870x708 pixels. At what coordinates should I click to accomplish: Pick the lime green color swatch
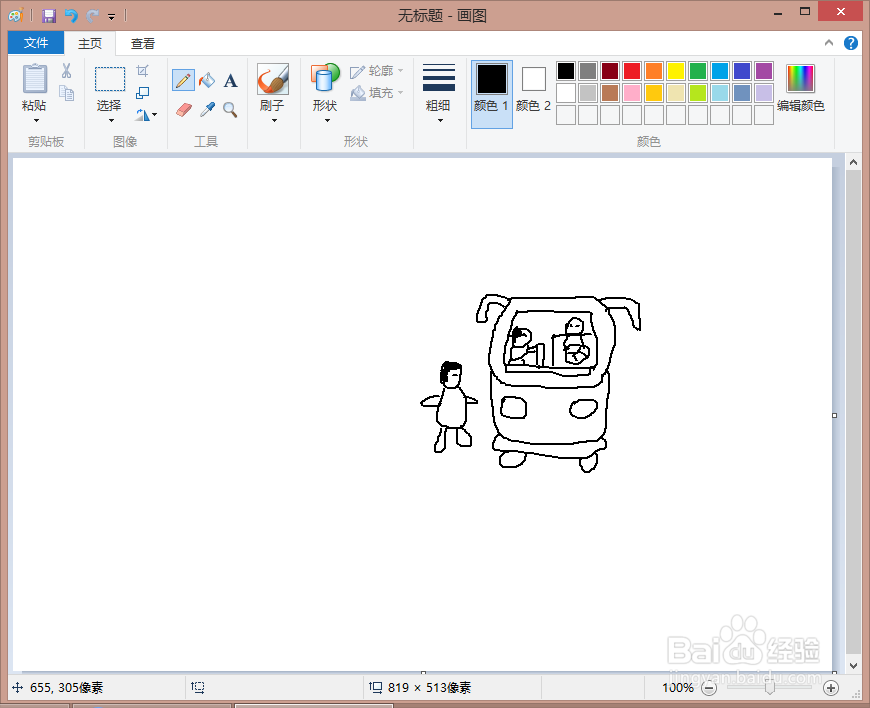[697, 93]
